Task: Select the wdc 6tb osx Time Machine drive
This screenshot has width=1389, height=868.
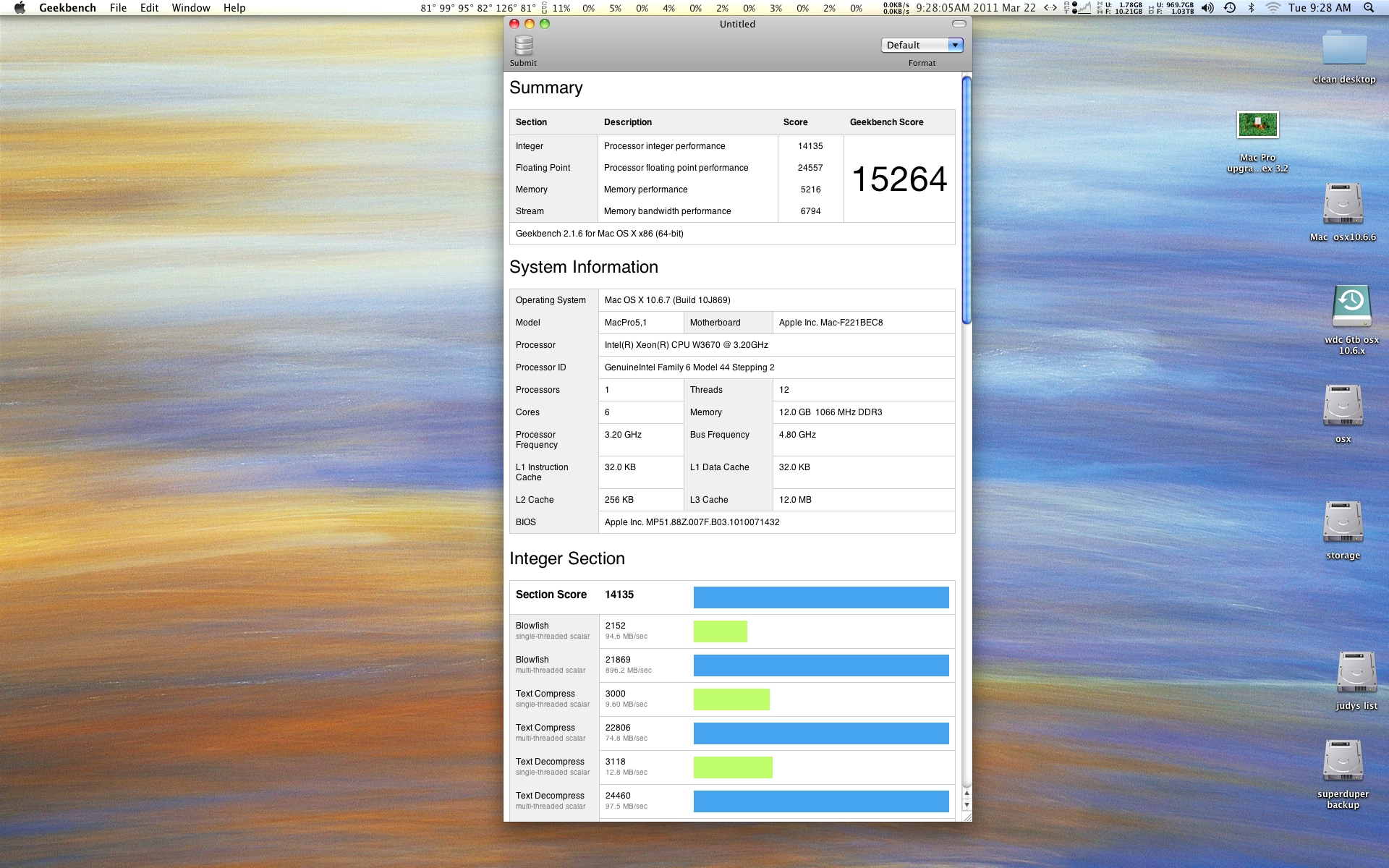Action: [1351, 306]
